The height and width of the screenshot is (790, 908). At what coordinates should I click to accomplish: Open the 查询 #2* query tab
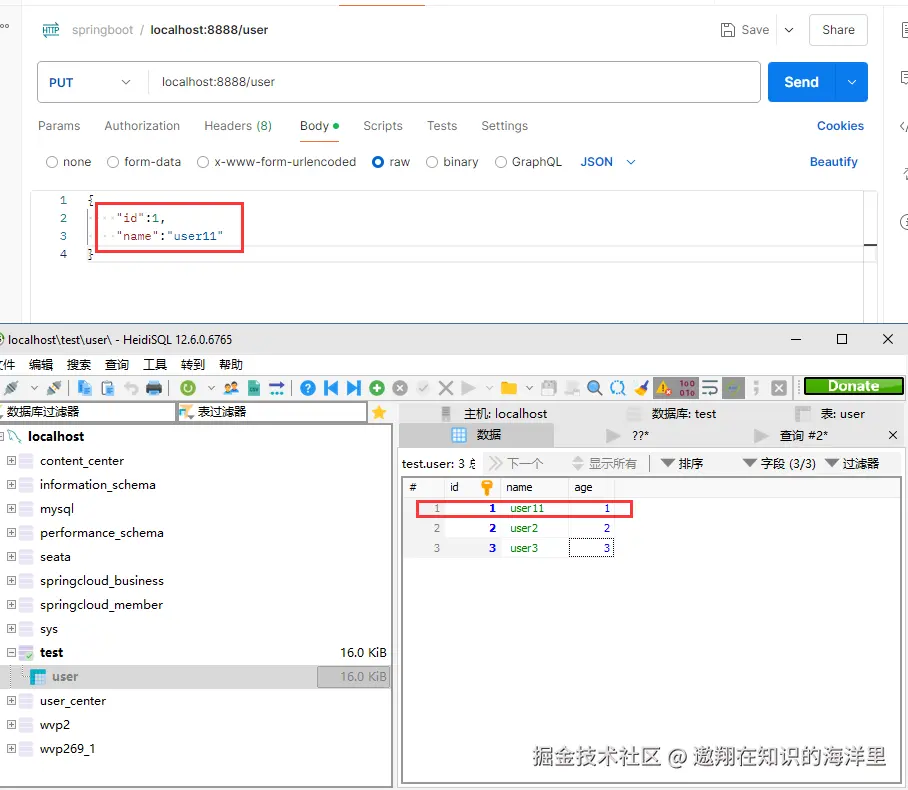click(x=803, y=436)
